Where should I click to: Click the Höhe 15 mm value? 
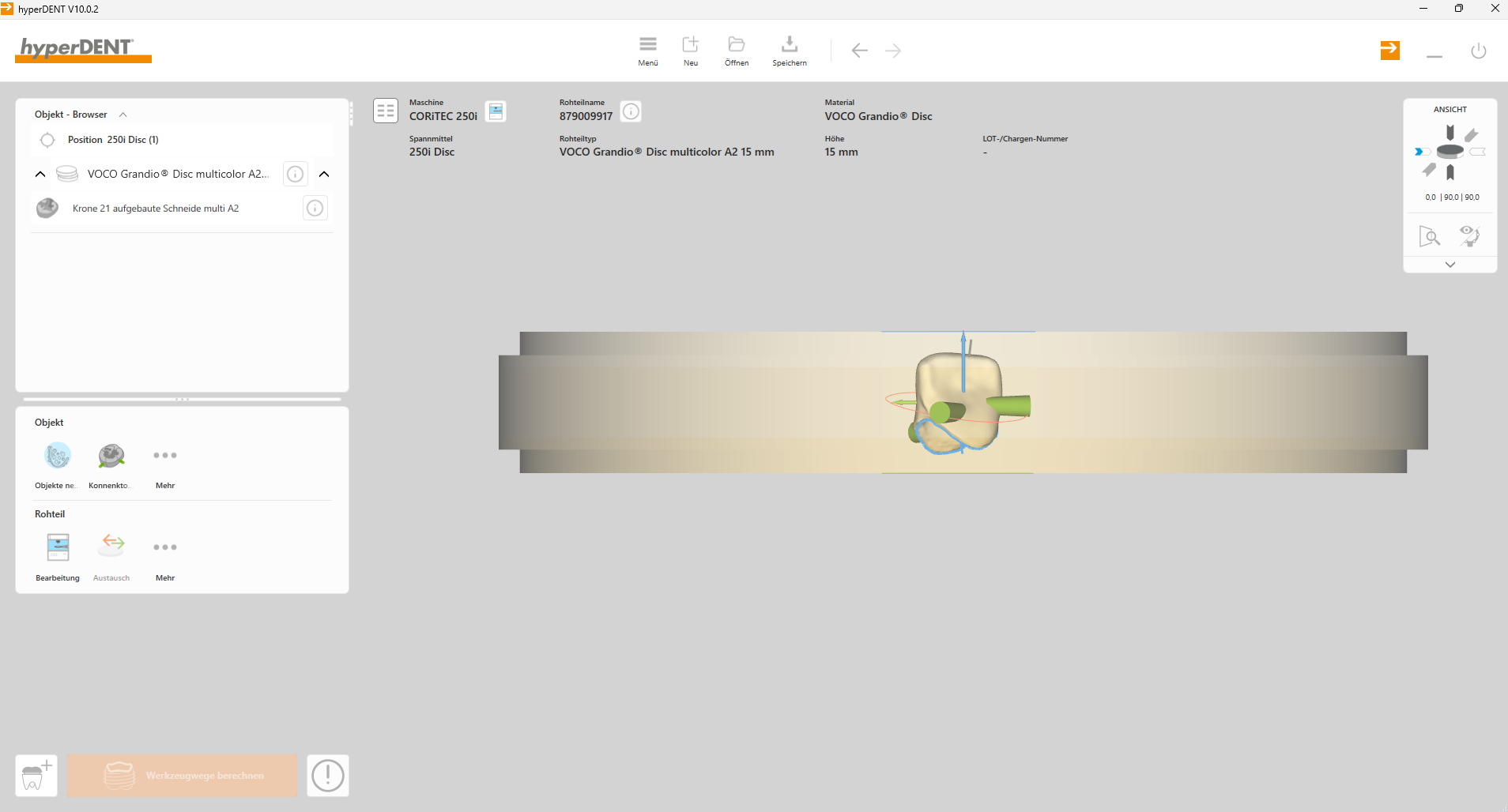coord(841,152)
